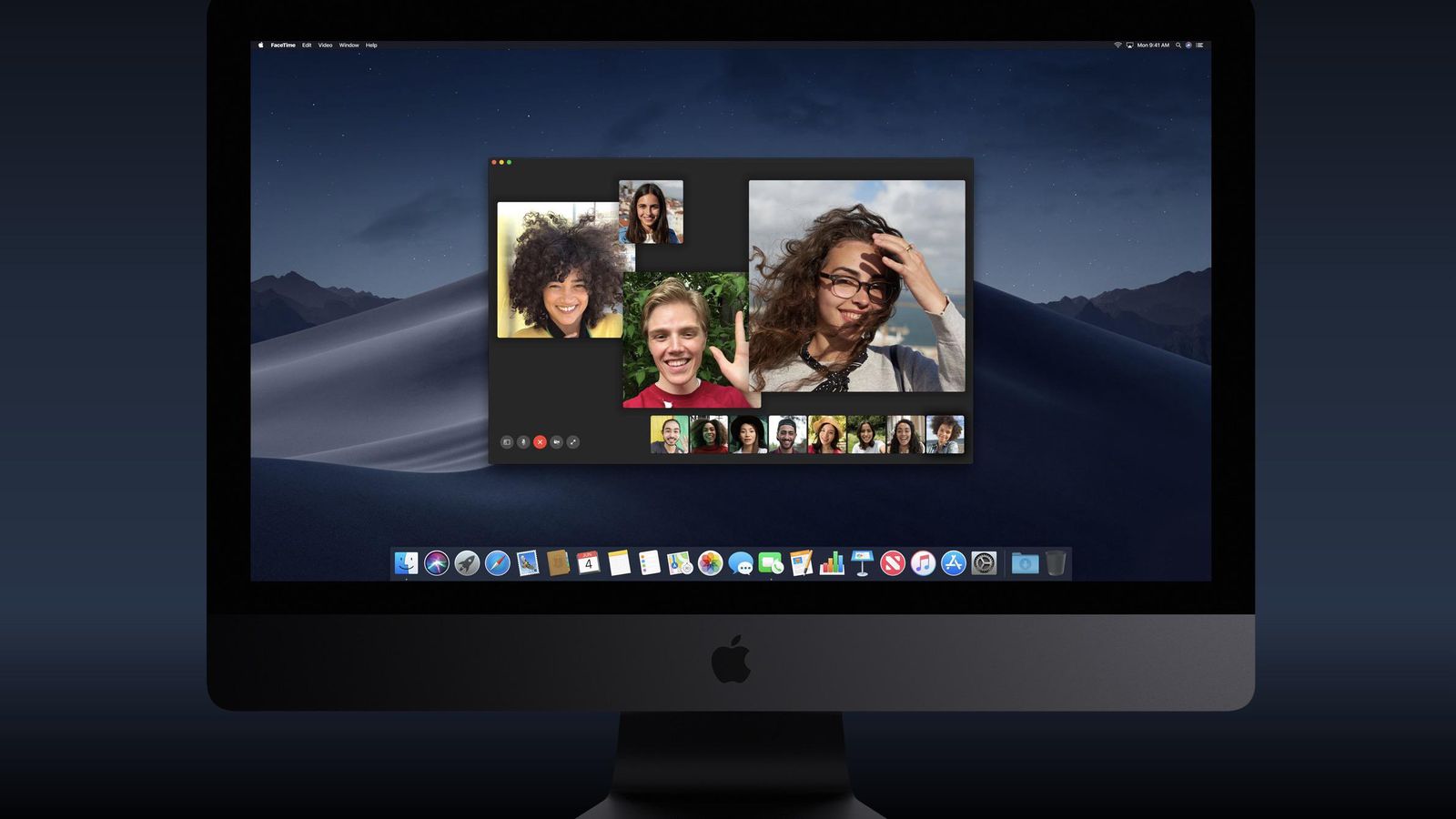Open Trash in the Dock
Screen dimensions: 1456x819
1056,563
